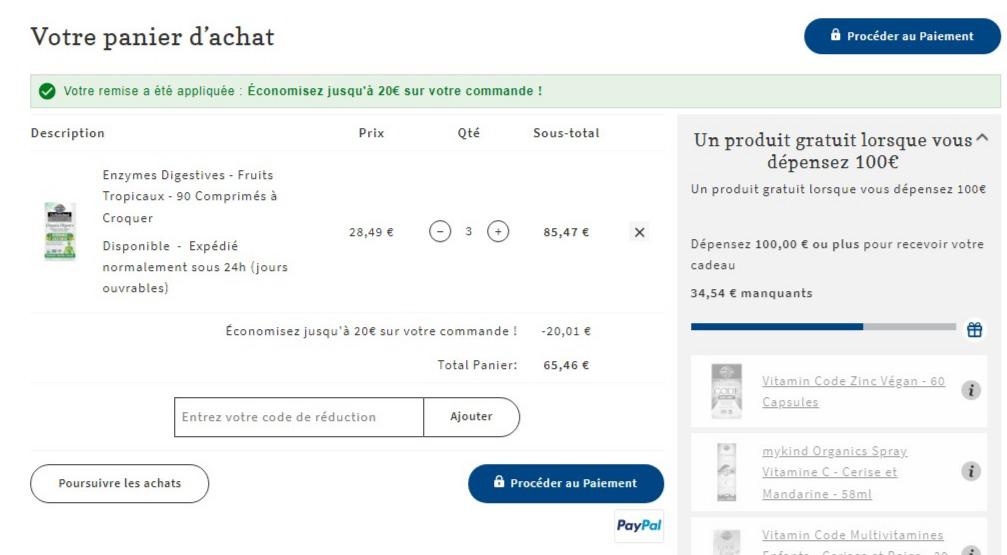
Task: Click the Enzymes Digestives product thumbnail
Action: click(x=60, y=231)
